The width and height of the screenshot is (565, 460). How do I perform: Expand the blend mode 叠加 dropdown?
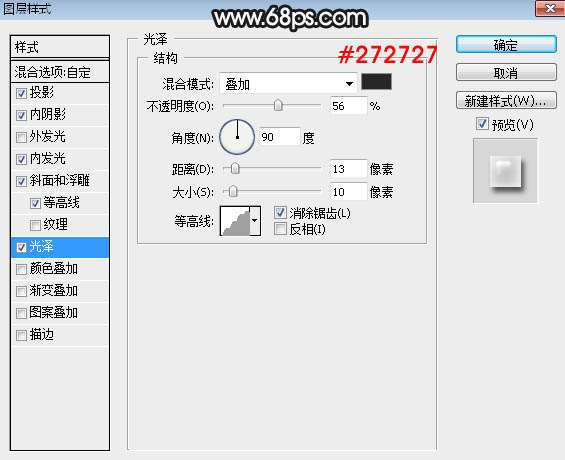click(x=288, y=84)
